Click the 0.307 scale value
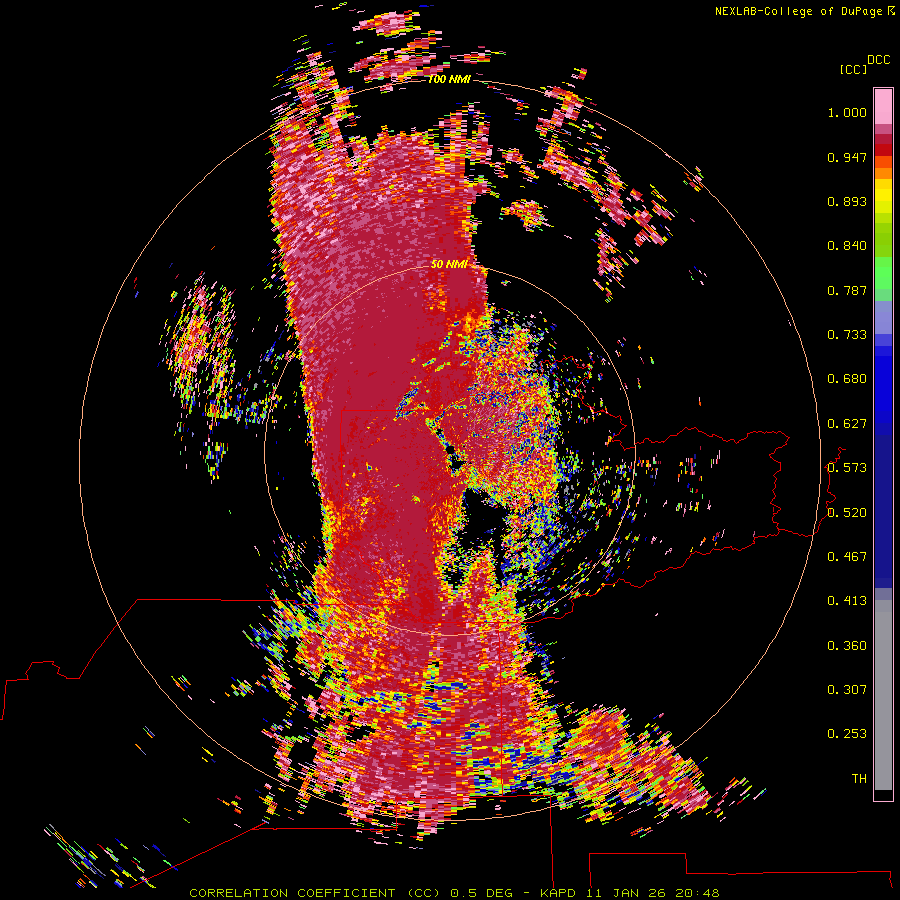The height and width of the screenshot is (900, 900). pyautogui.click(x=847, y=690)
